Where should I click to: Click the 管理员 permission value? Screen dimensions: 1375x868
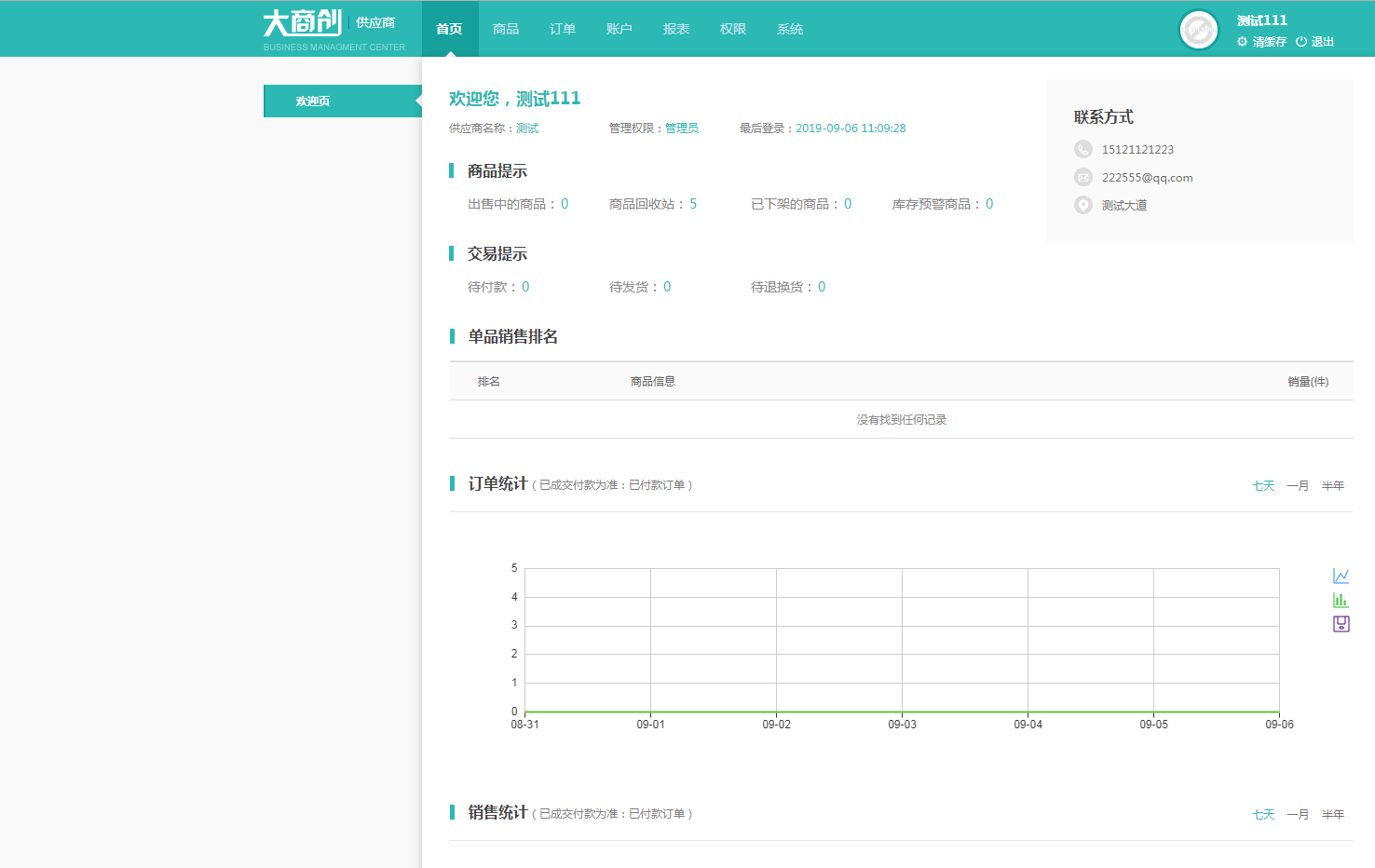point(682,129)
